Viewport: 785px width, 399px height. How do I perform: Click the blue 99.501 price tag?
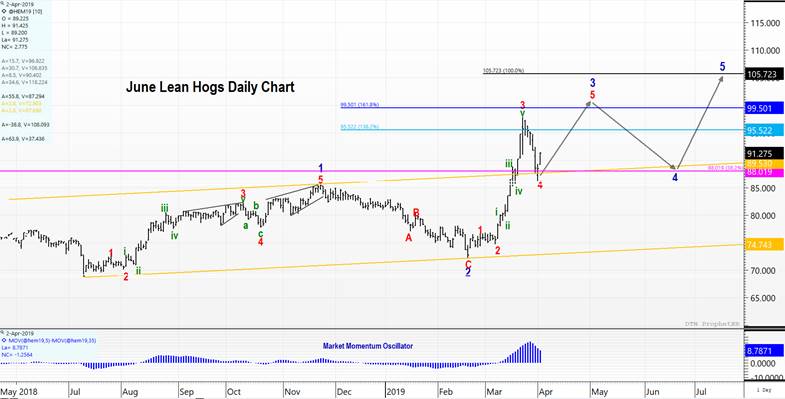pos(764,108)
